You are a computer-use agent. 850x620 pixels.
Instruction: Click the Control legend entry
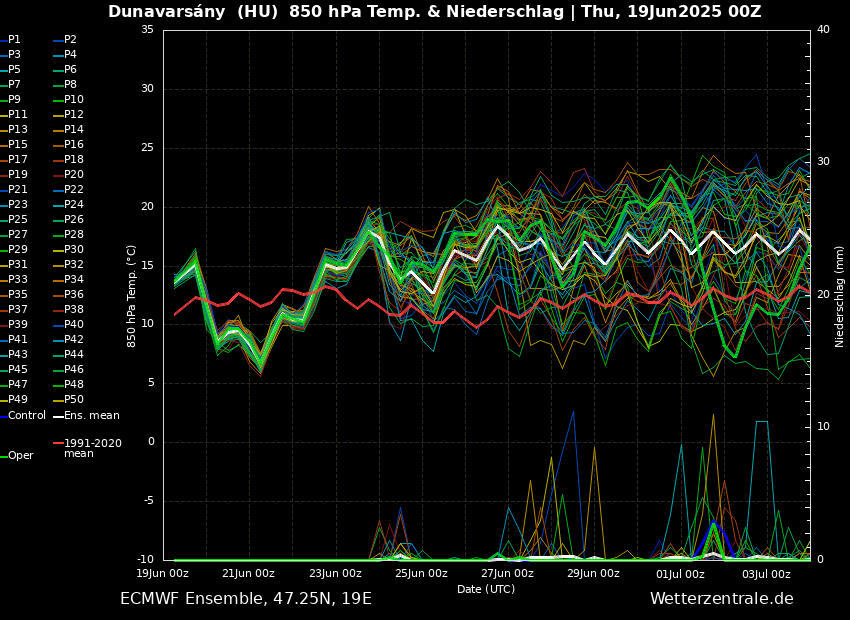pos(27,416)
